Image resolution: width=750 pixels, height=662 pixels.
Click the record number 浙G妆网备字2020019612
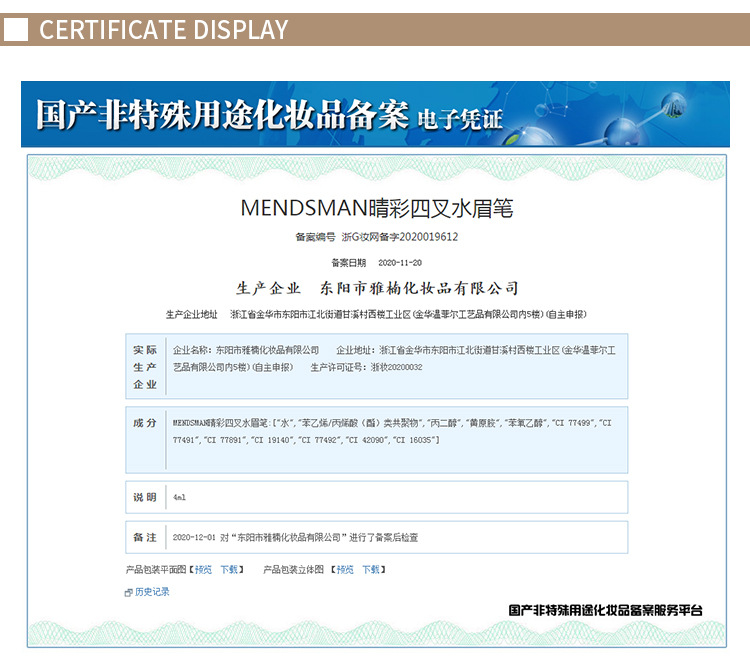pyautogui.click(x=400, y=237)
